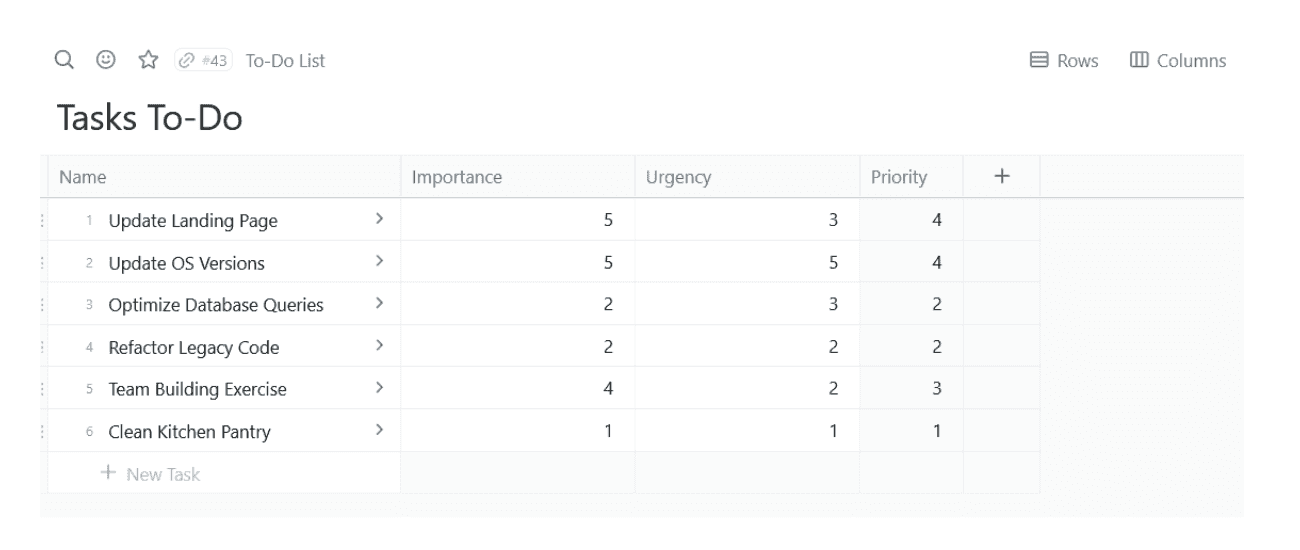
Task: Click the search magnifier icon
Action: (64, 61)
